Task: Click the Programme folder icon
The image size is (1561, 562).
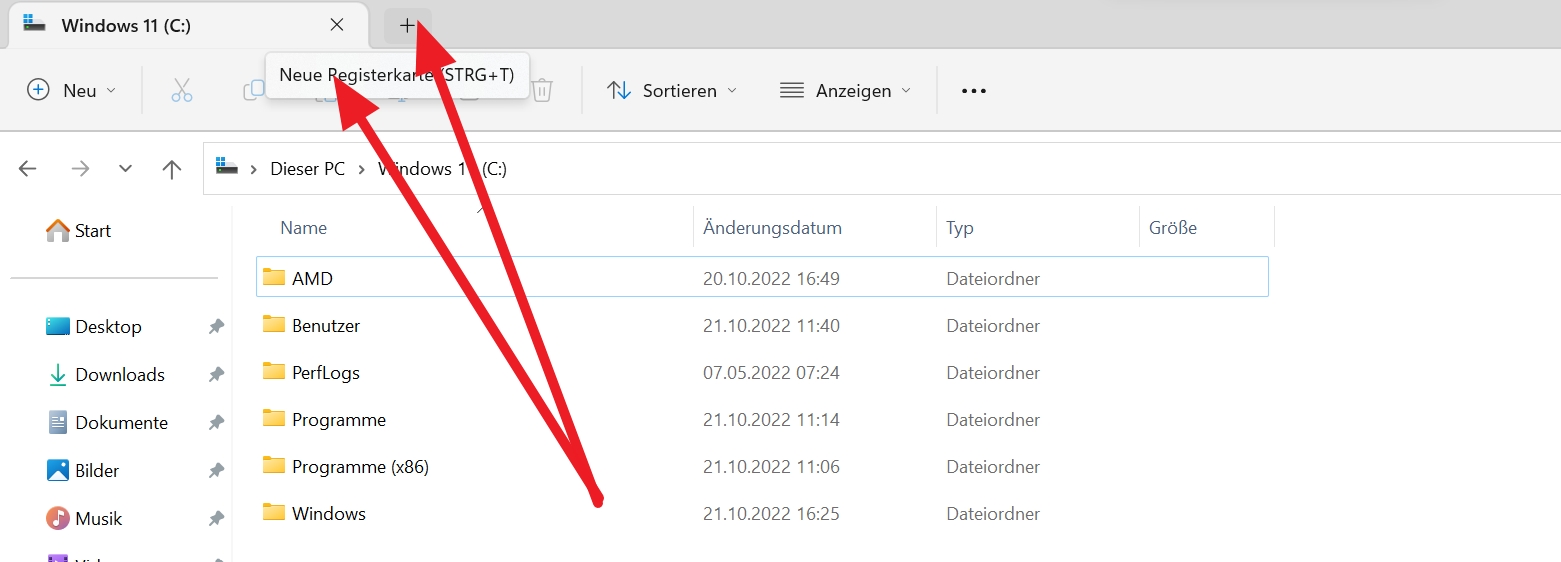Action: tap(274, 418)
